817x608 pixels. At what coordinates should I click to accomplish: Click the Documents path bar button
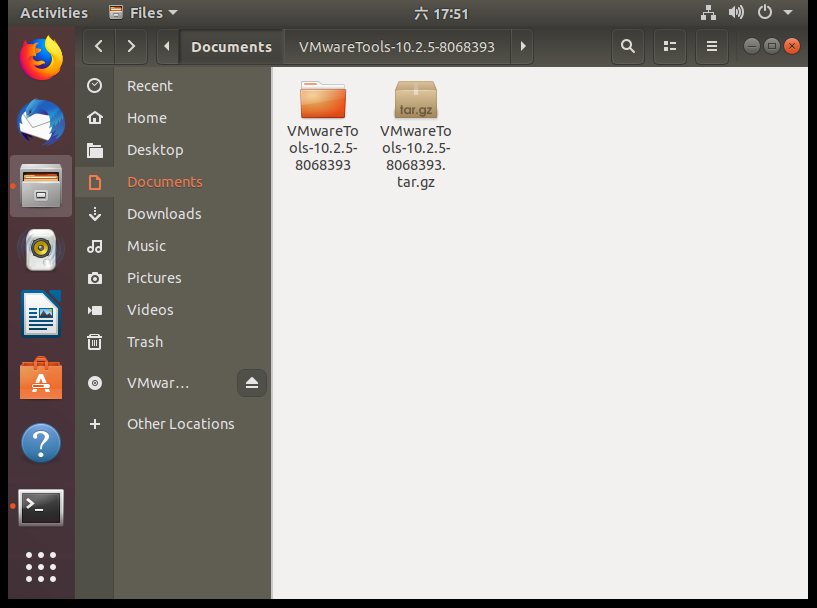(231, 46)
